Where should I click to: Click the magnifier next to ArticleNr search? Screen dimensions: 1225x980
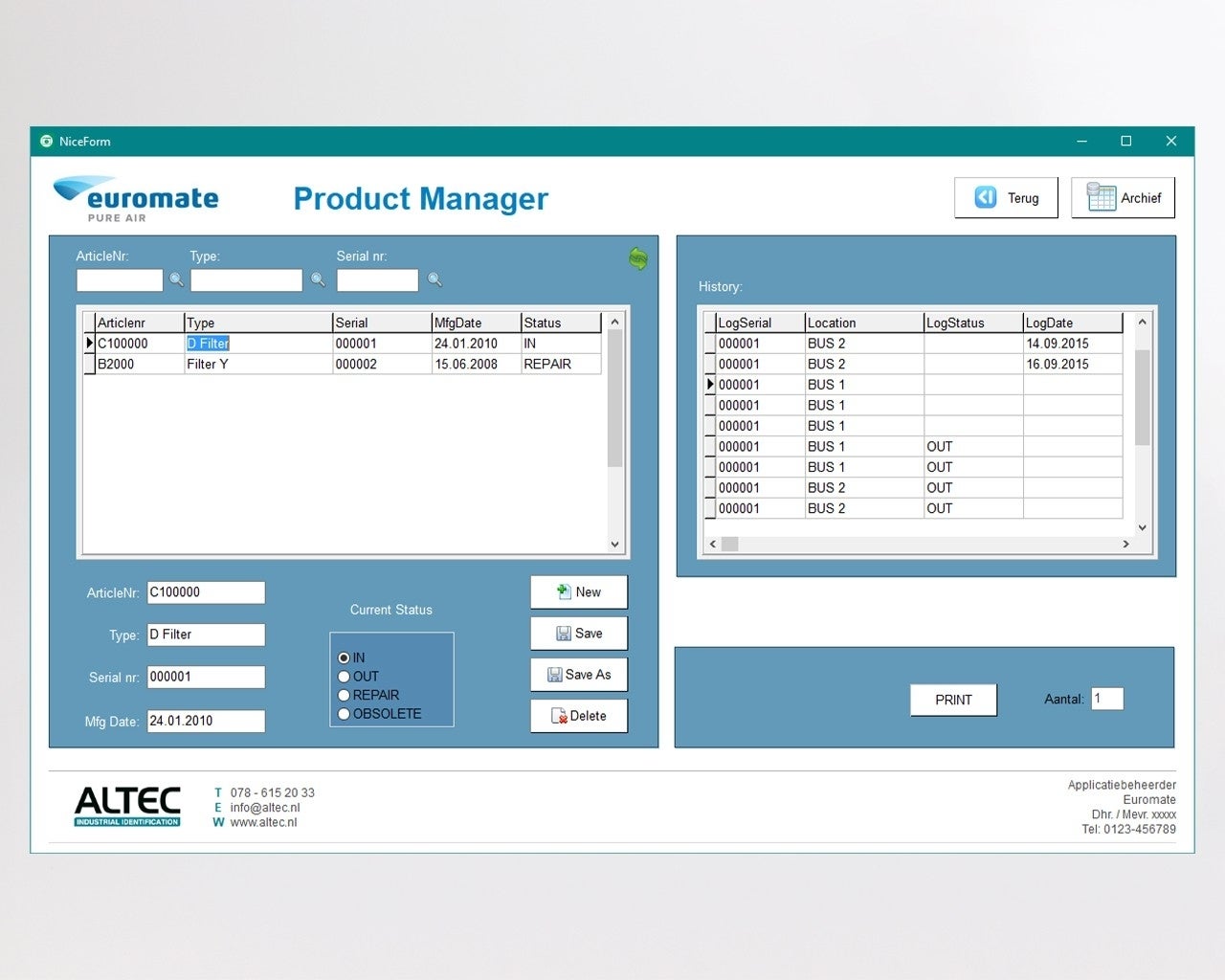coord(177,279)
